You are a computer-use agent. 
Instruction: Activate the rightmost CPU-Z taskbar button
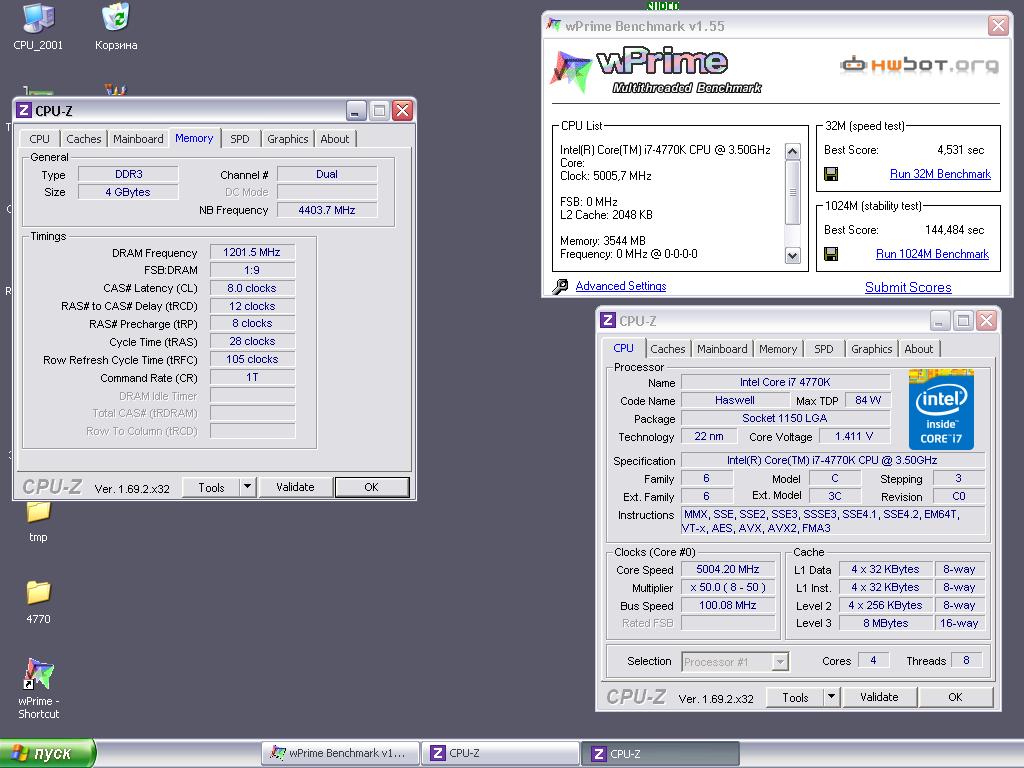point(661,753)
